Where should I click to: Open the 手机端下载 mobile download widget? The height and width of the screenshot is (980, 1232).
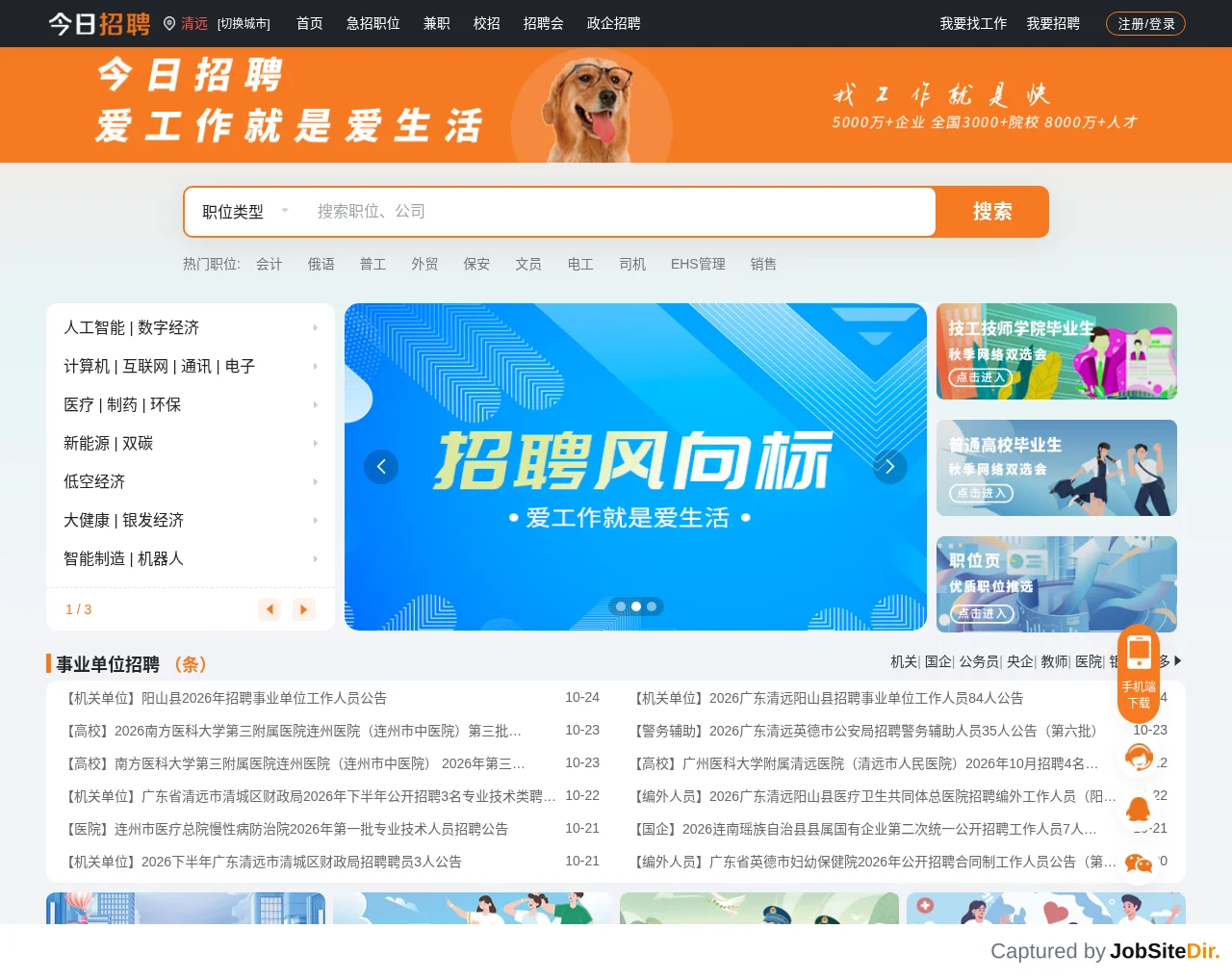pyautogui.click(x=1139, y=674)
